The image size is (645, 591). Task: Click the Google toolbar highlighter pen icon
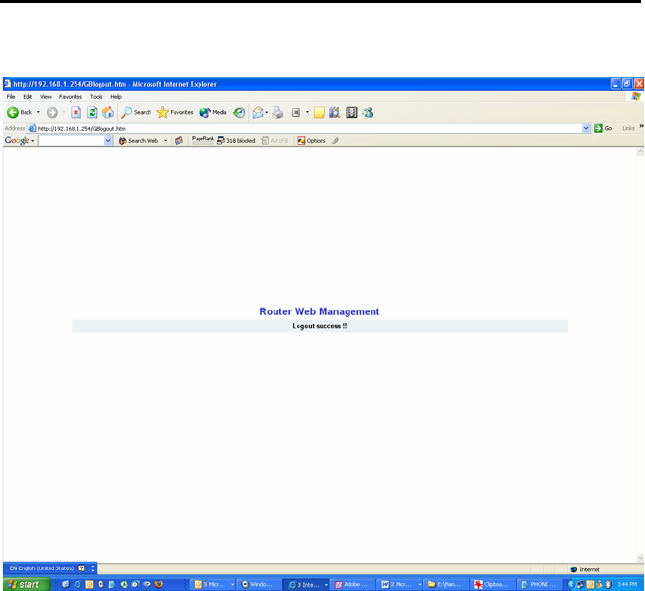335,141
